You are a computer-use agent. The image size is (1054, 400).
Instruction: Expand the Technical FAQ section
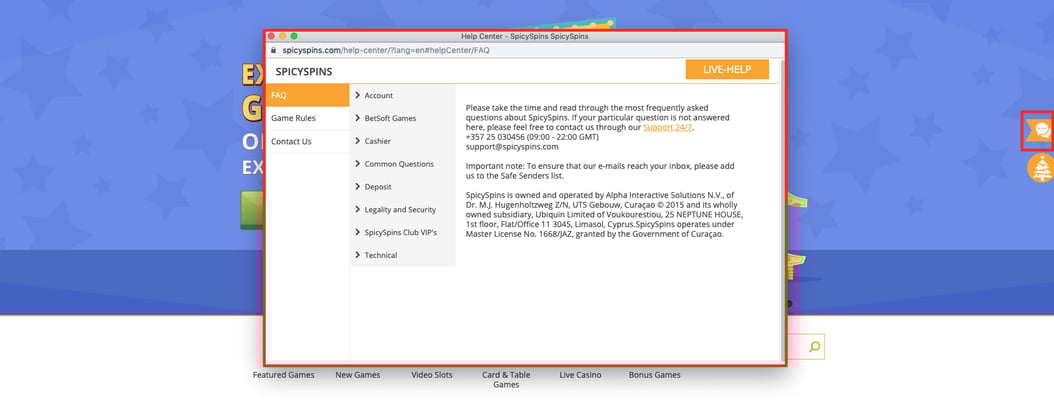pos(403,255)
